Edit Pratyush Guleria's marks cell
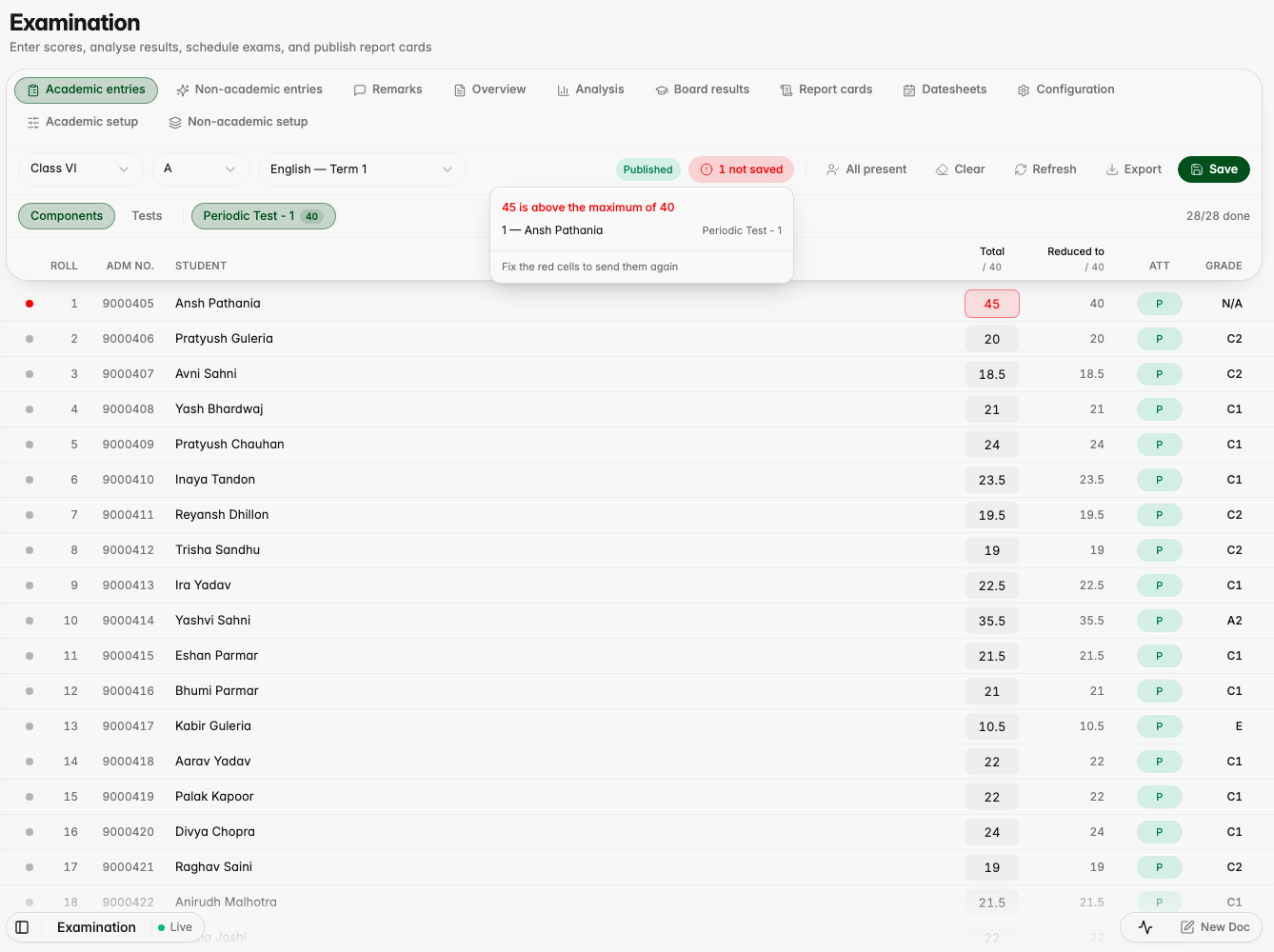This screenshot has width=1274, height=952. (x=992, y=339)
